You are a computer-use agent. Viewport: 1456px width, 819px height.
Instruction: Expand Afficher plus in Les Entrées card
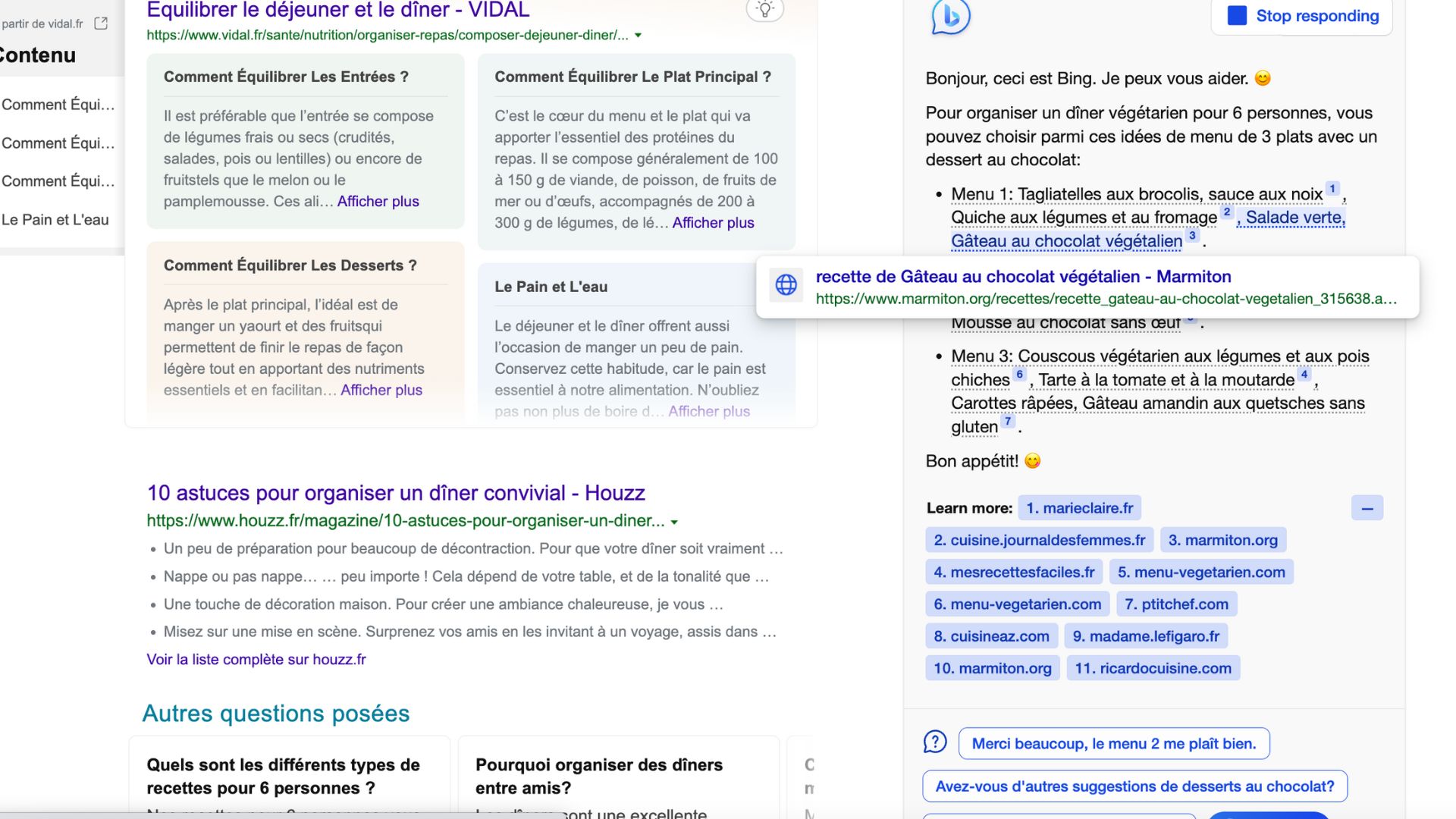[x=378, y=201]
